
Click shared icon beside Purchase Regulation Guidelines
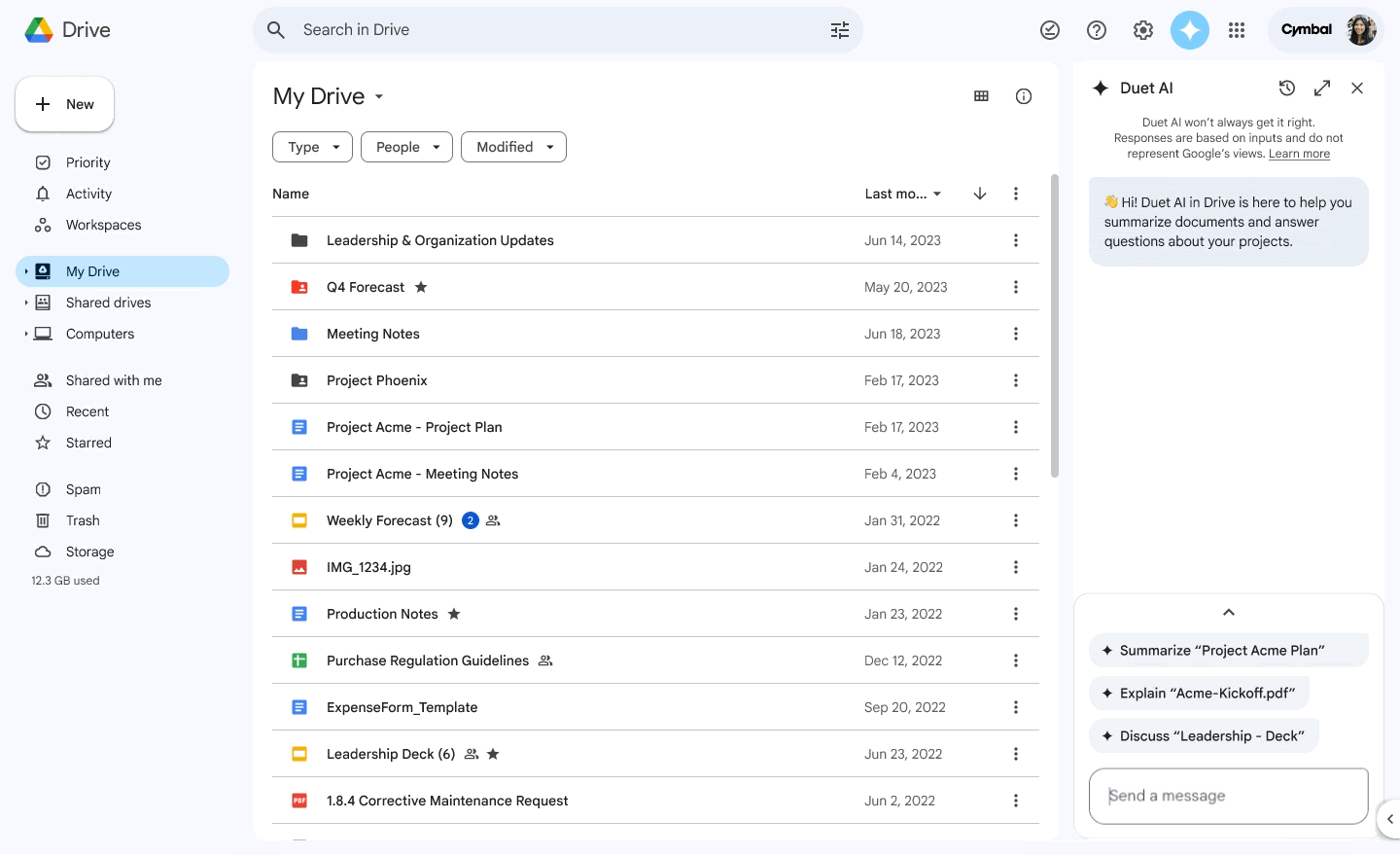click(545, 660)
